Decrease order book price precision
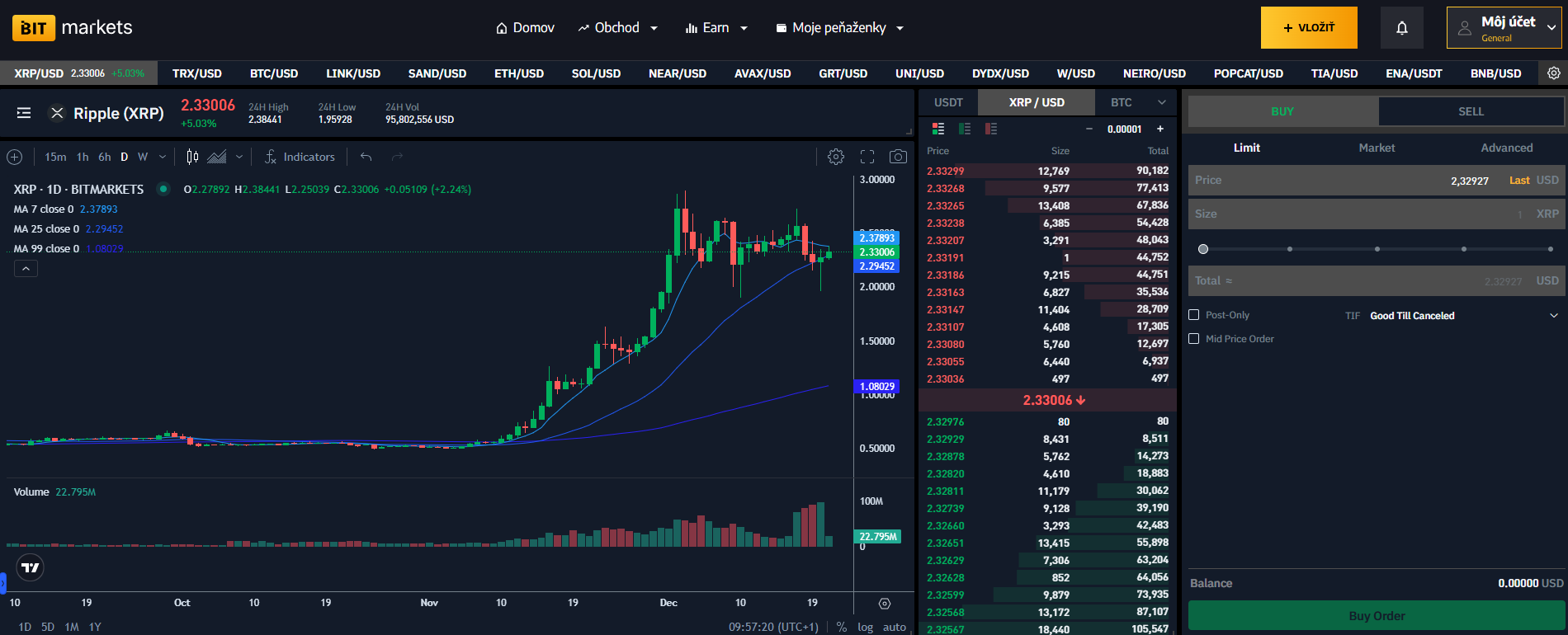1568x635 pixels. (x=1089, y=129)
